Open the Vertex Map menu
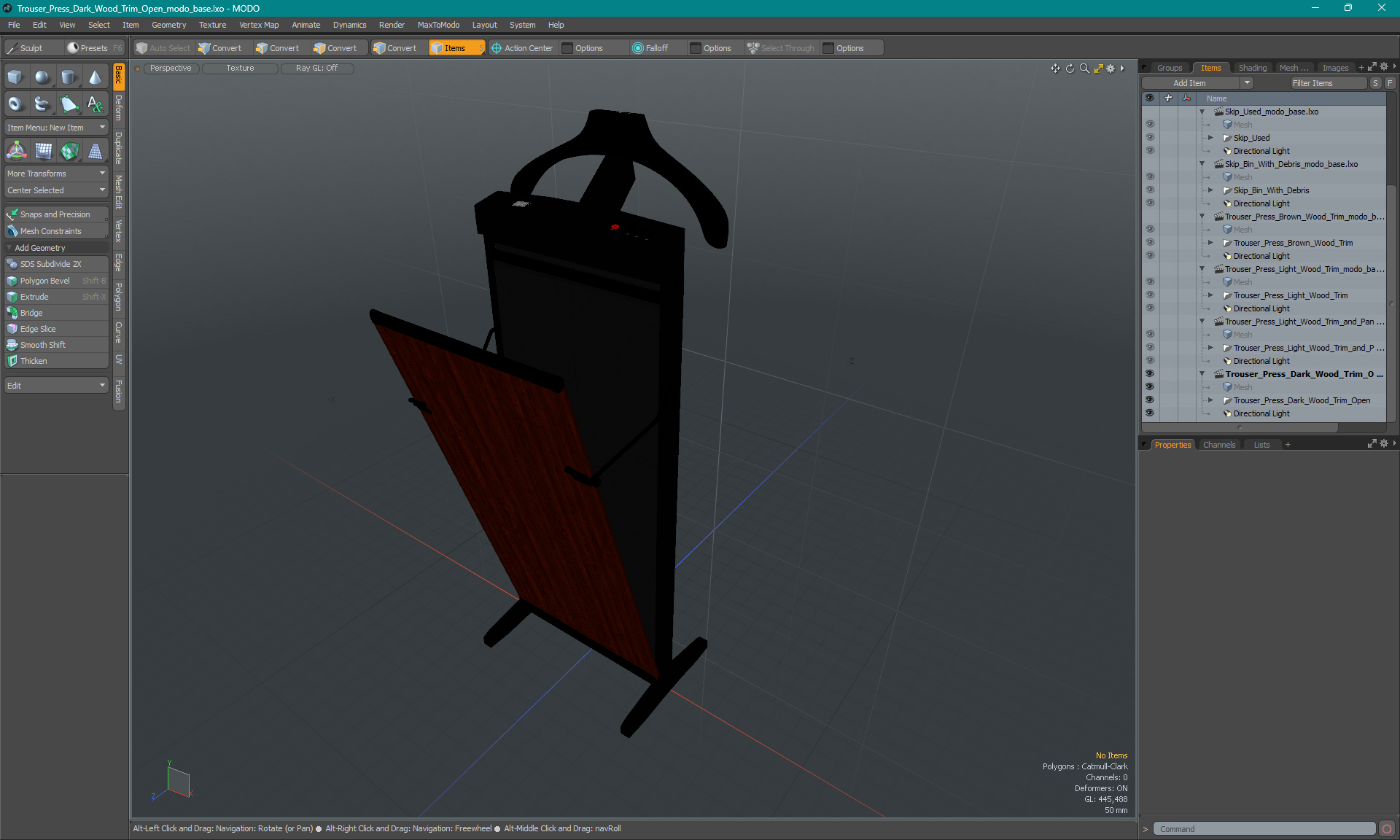The width and height of the screenshot is (1400, 840). point(259,25)
